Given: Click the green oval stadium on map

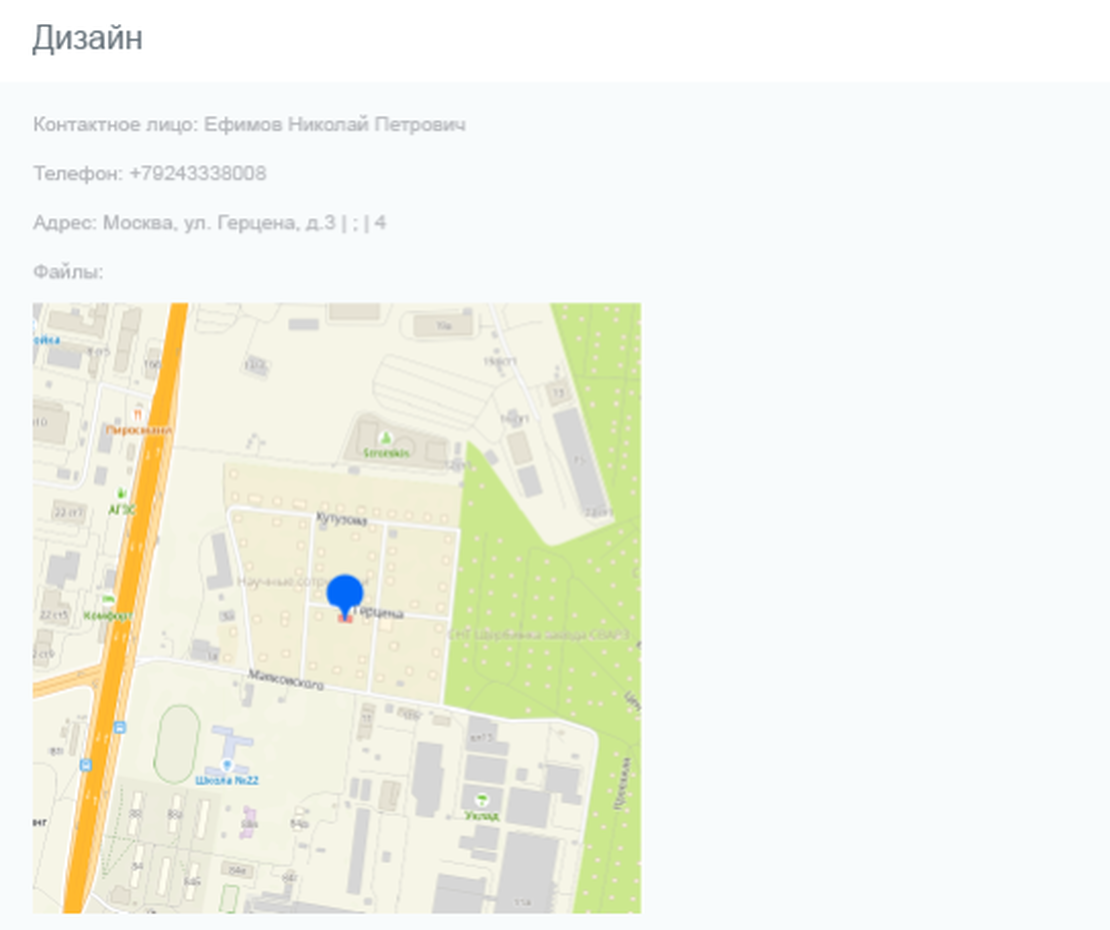Looking at the screenshot, I should pos(176,743).
